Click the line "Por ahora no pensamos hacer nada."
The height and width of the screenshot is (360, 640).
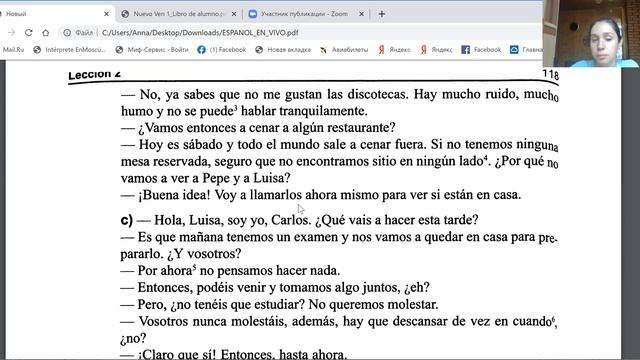coord(230,271)
